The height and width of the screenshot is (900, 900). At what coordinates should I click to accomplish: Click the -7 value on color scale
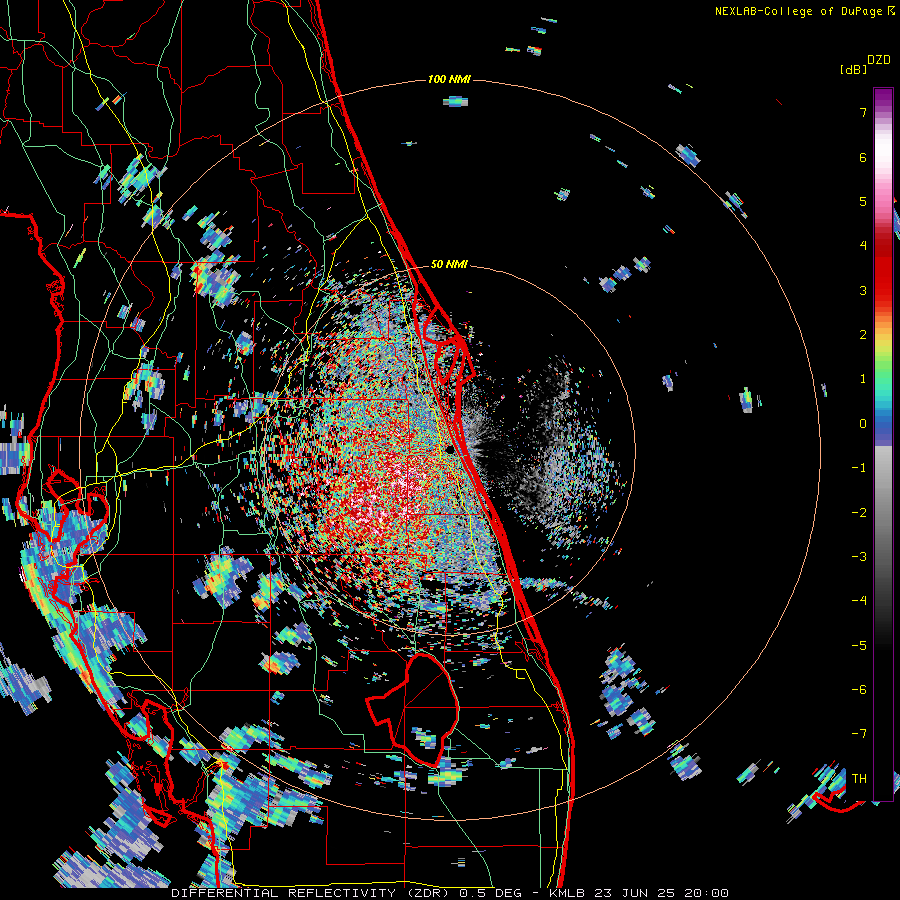(859, 734)
